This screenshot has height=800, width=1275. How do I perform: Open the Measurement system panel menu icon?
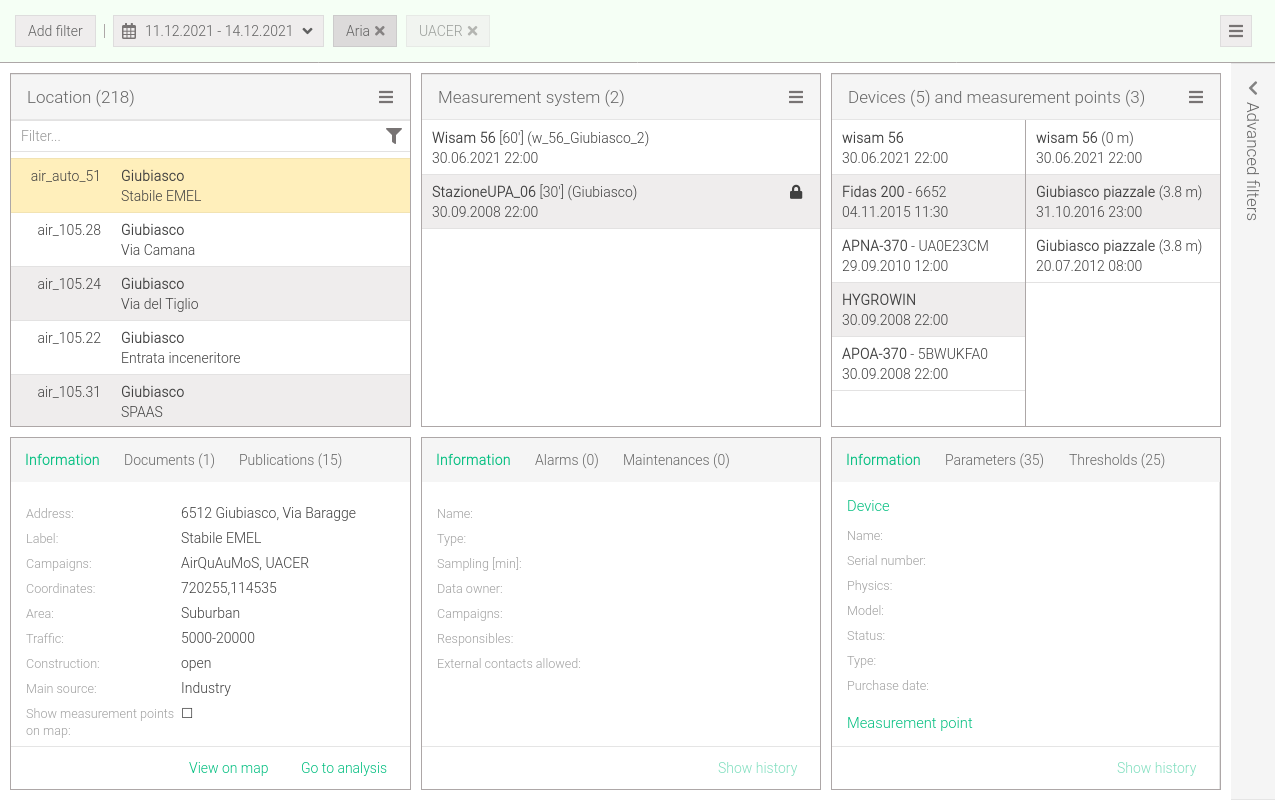coord(796,97)
